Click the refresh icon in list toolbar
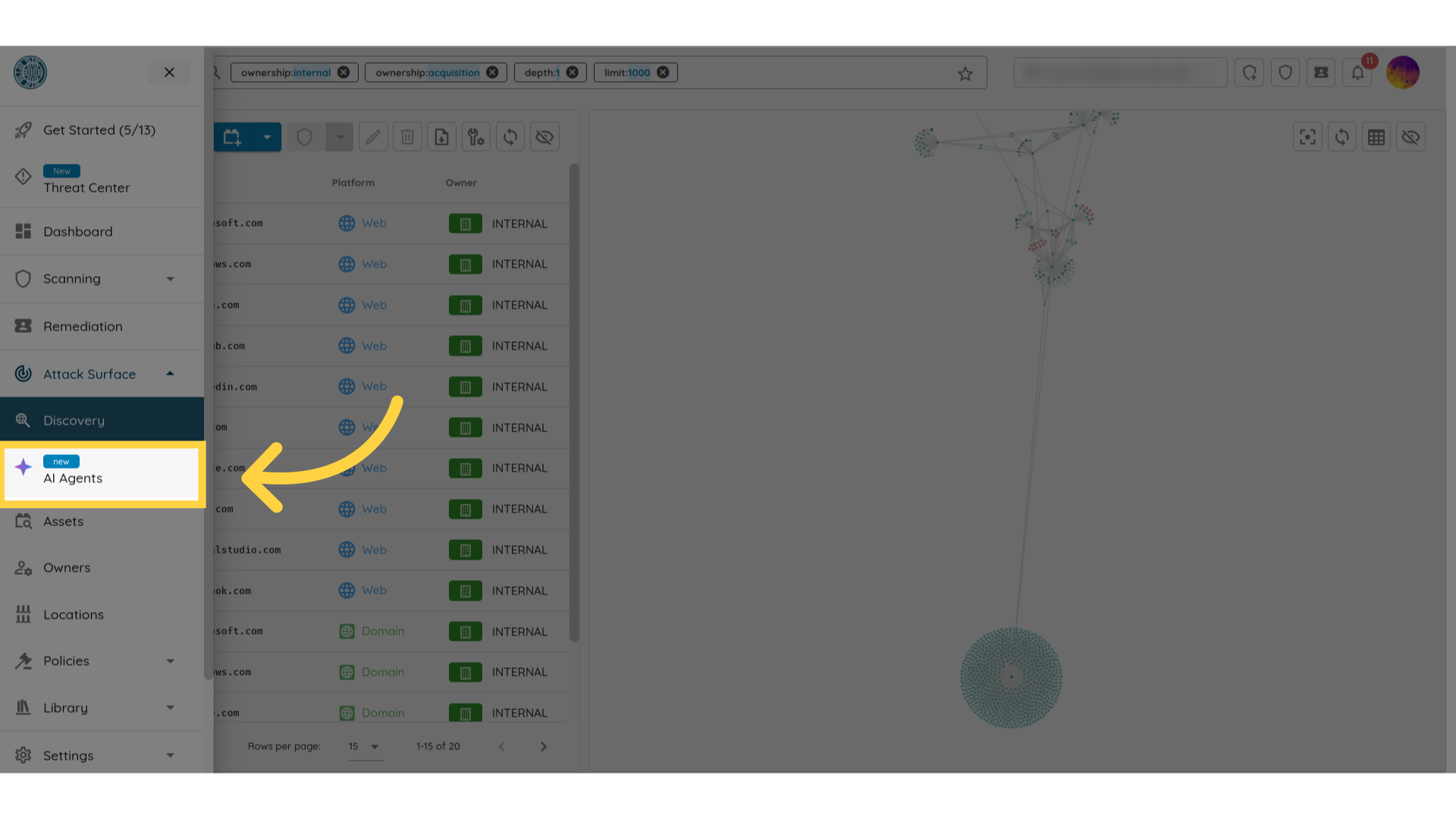 click(x=510, y=137)
